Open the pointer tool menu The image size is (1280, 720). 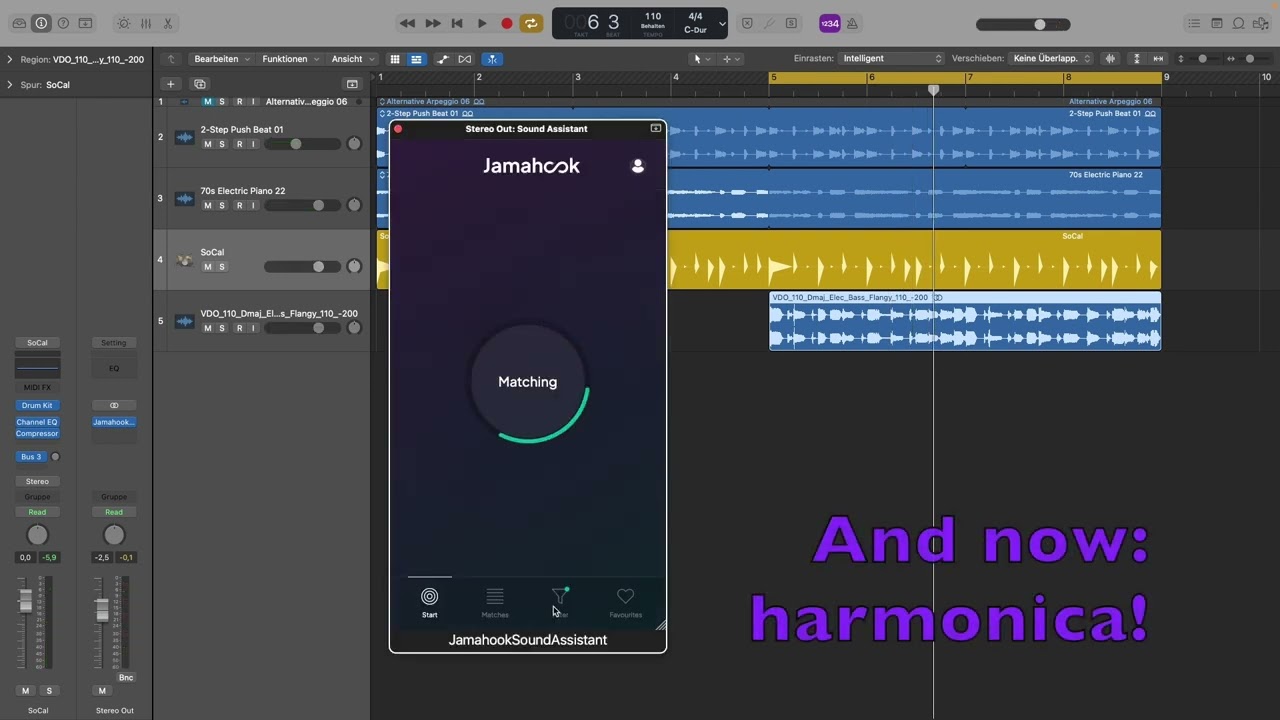coord(700,59)
